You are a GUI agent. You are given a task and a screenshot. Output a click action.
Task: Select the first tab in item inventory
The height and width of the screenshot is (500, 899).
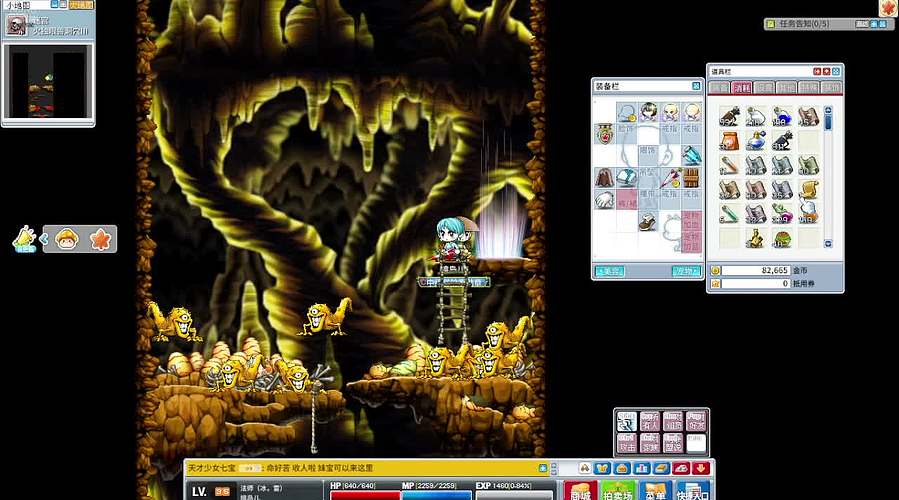[719, 88]
